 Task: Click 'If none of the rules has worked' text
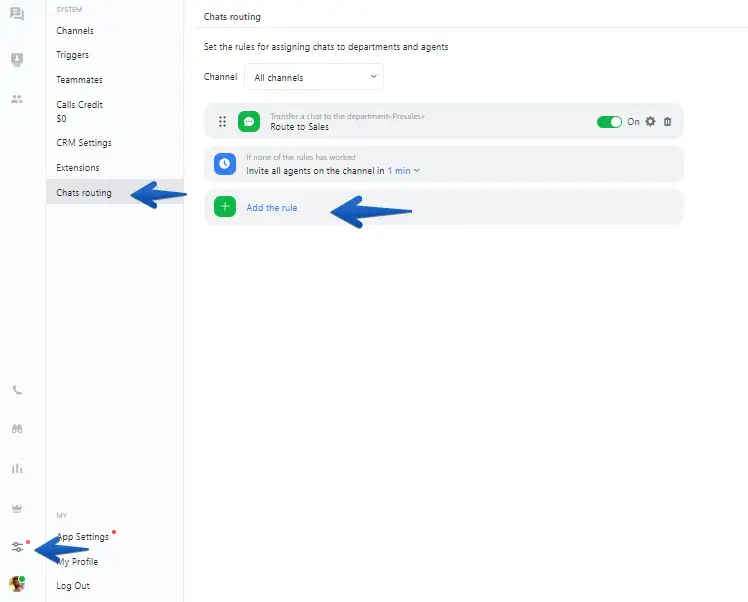(301, 157)
